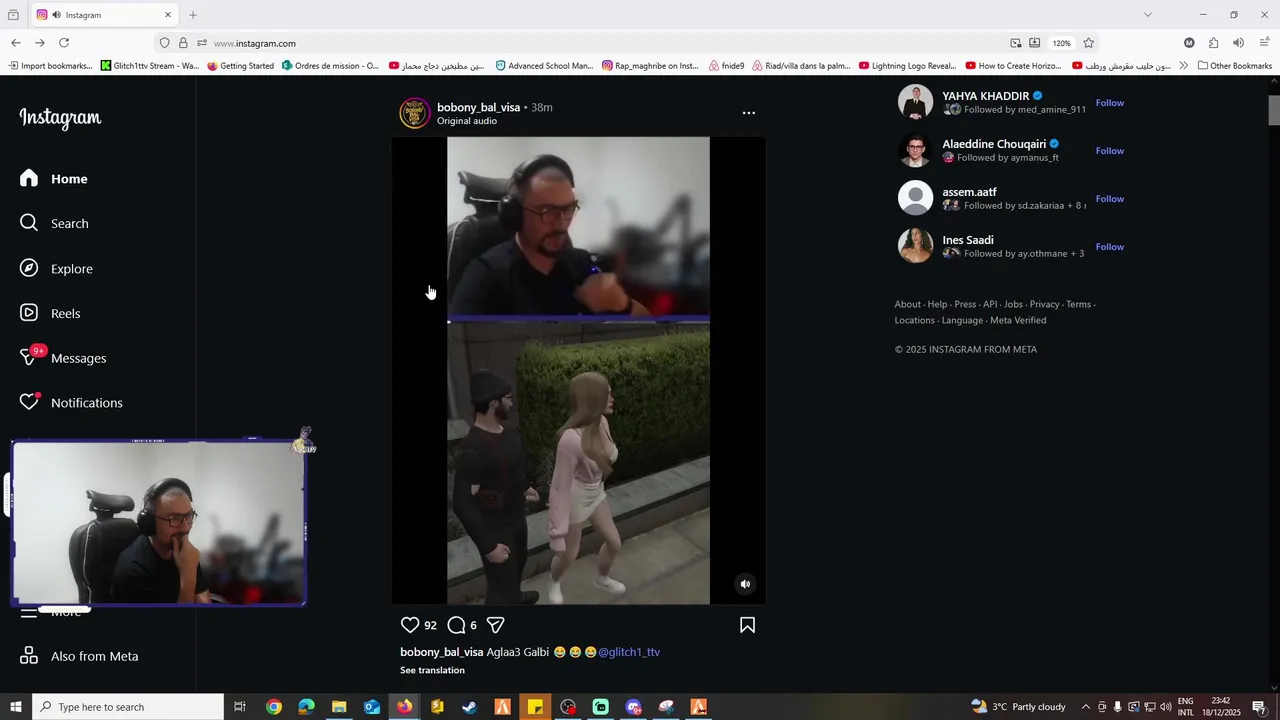
Task: Open Also from Meta menu
Action: click(x=80, y=656)
